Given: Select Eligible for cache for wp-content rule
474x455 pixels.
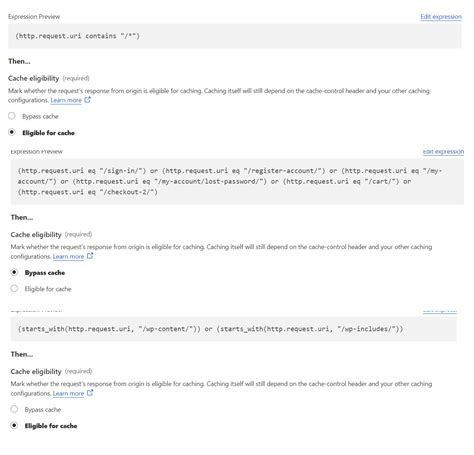Looking at the screenshot, I should (14, 425).
